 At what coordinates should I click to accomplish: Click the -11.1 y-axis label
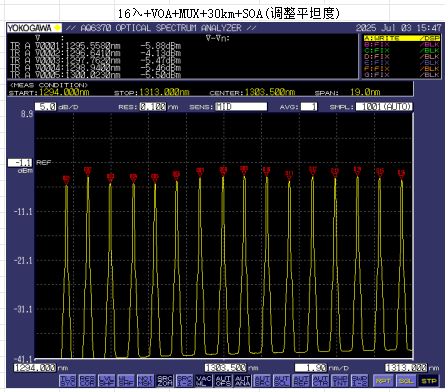coord(23,212)
